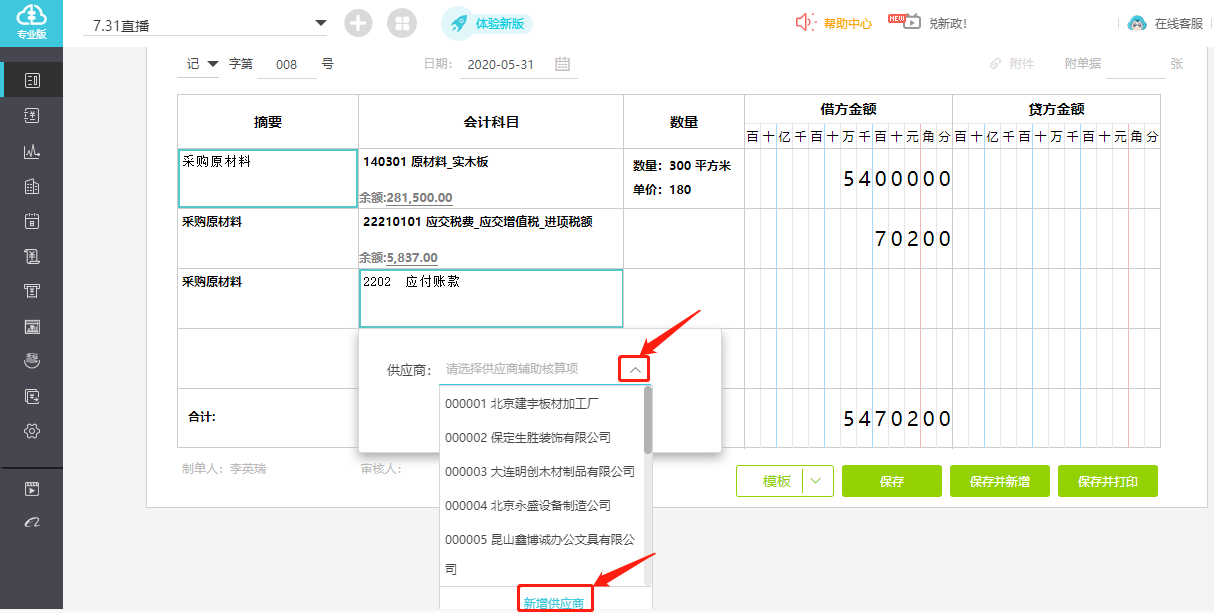This screenshot has height=613, width=1214.
Task: Click account cell 140301 原材料_实木板
Action: click(x=425, y=161)
